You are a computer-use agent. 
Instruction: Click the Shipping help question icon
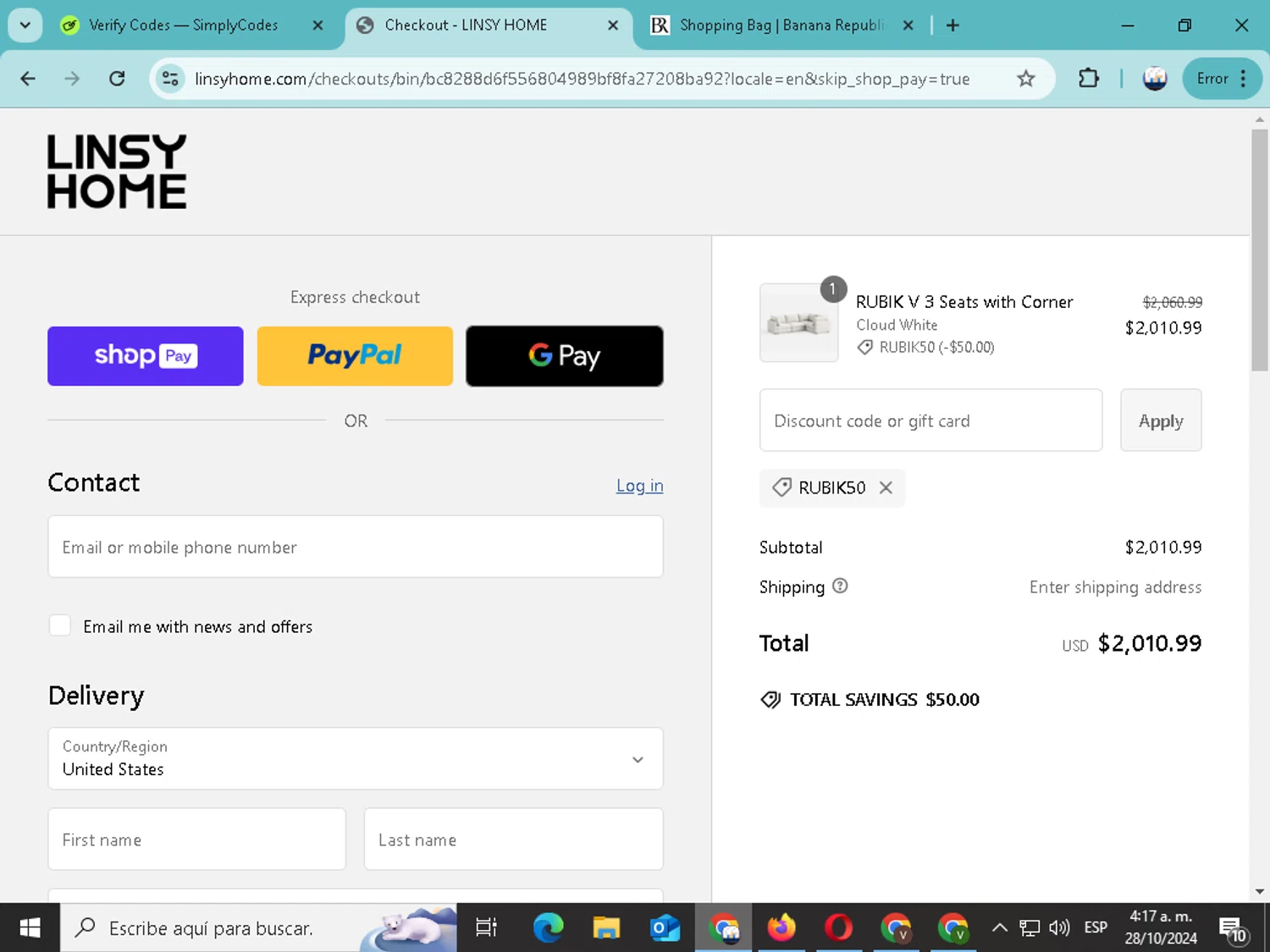point(840,586)
